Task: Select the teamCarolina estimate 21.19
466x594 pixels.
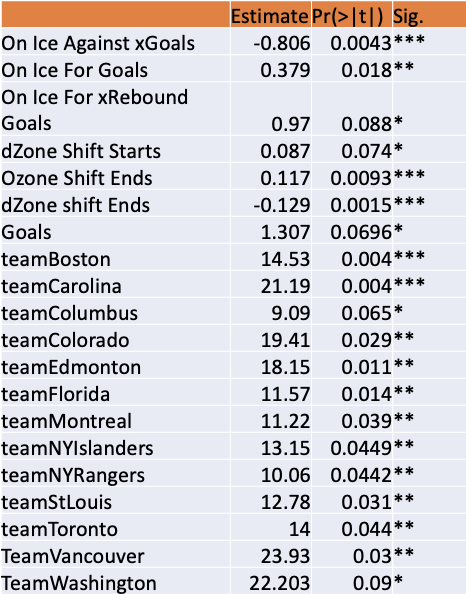Action: pos(285,286)
